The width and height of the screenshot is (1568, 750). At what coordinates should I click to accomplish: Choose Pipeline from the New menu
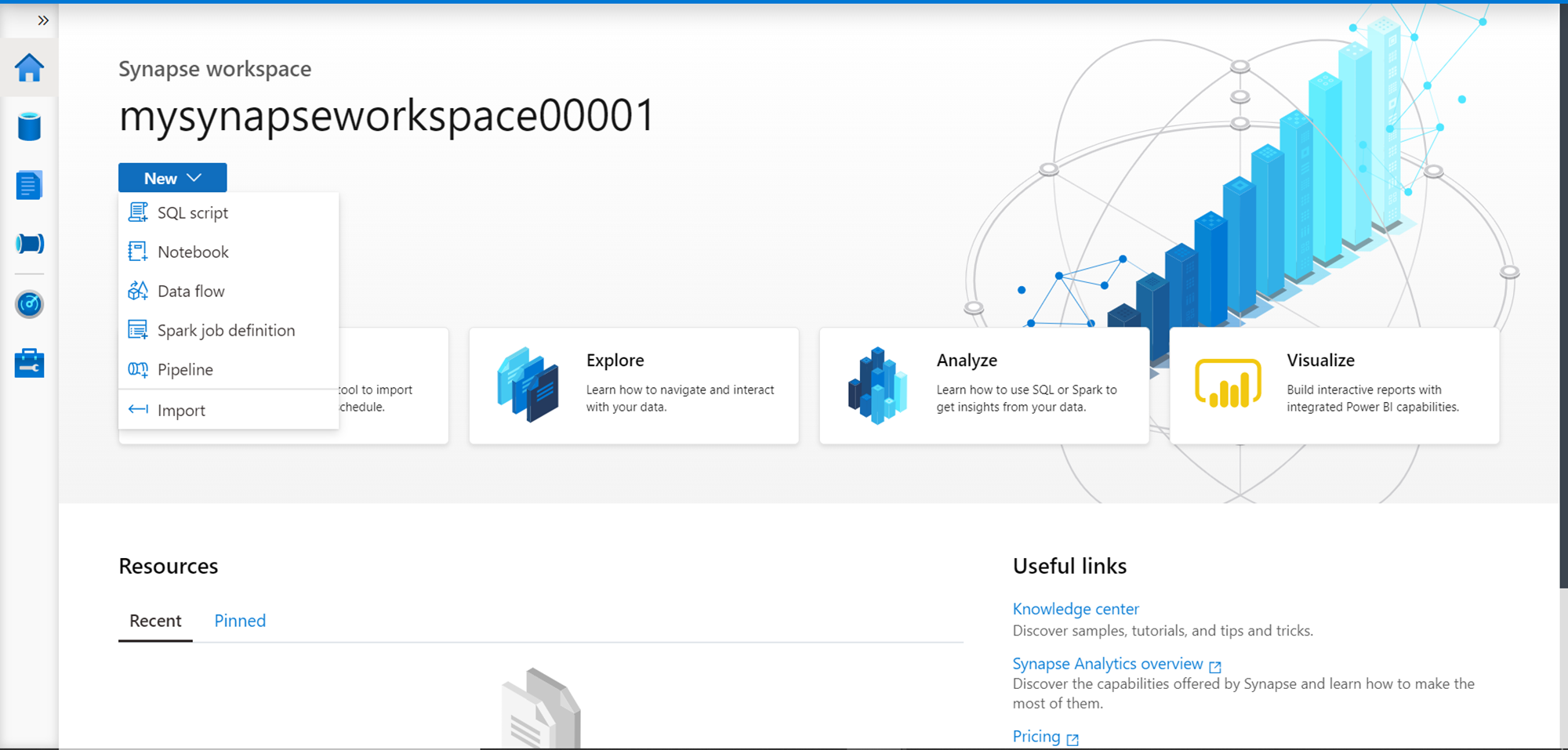[228, 369]
